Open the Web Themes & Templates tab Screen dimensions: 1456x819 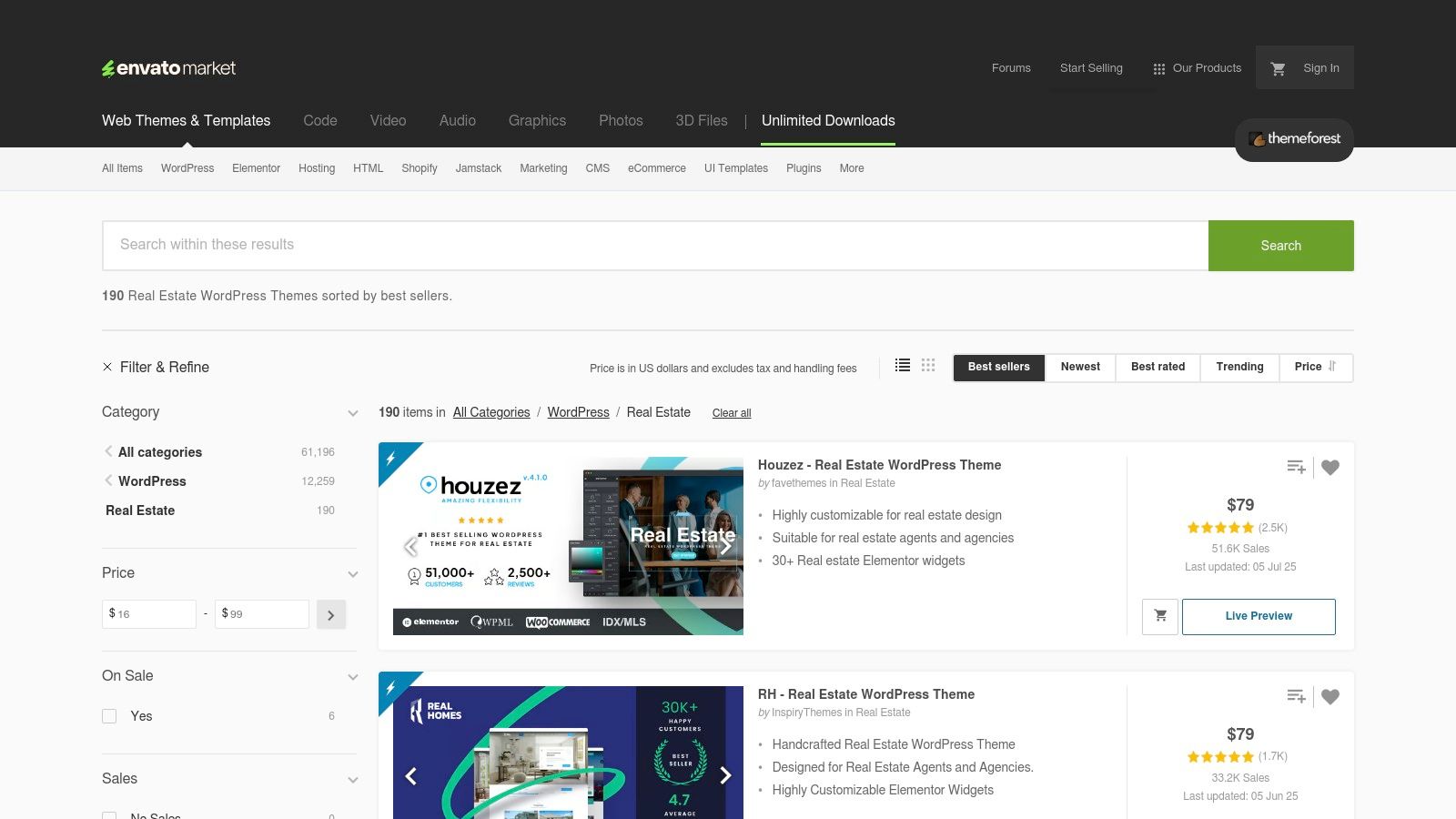coord(186,120)
